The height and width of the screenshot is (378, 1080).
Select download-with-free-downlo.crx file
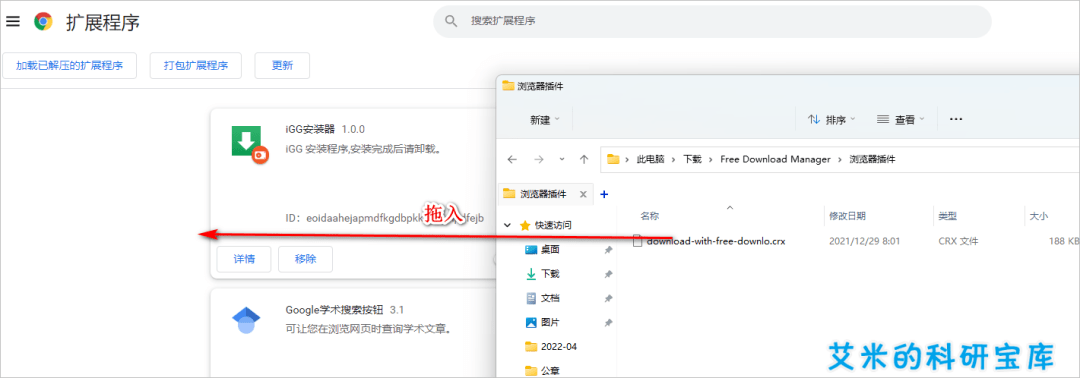tap(716, 242)
